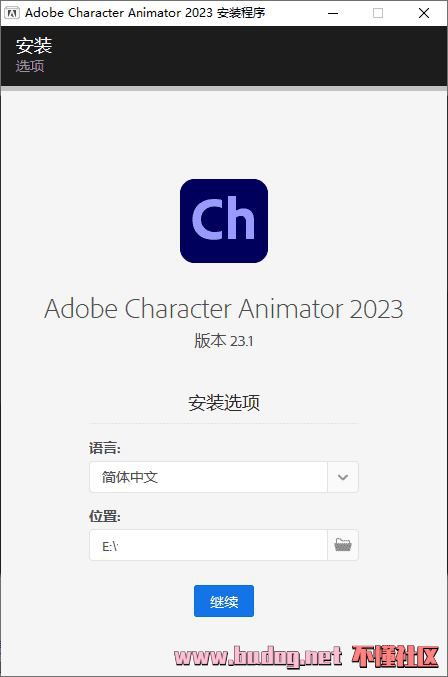Click the 选项 subtitle in header

coord(30,66)
